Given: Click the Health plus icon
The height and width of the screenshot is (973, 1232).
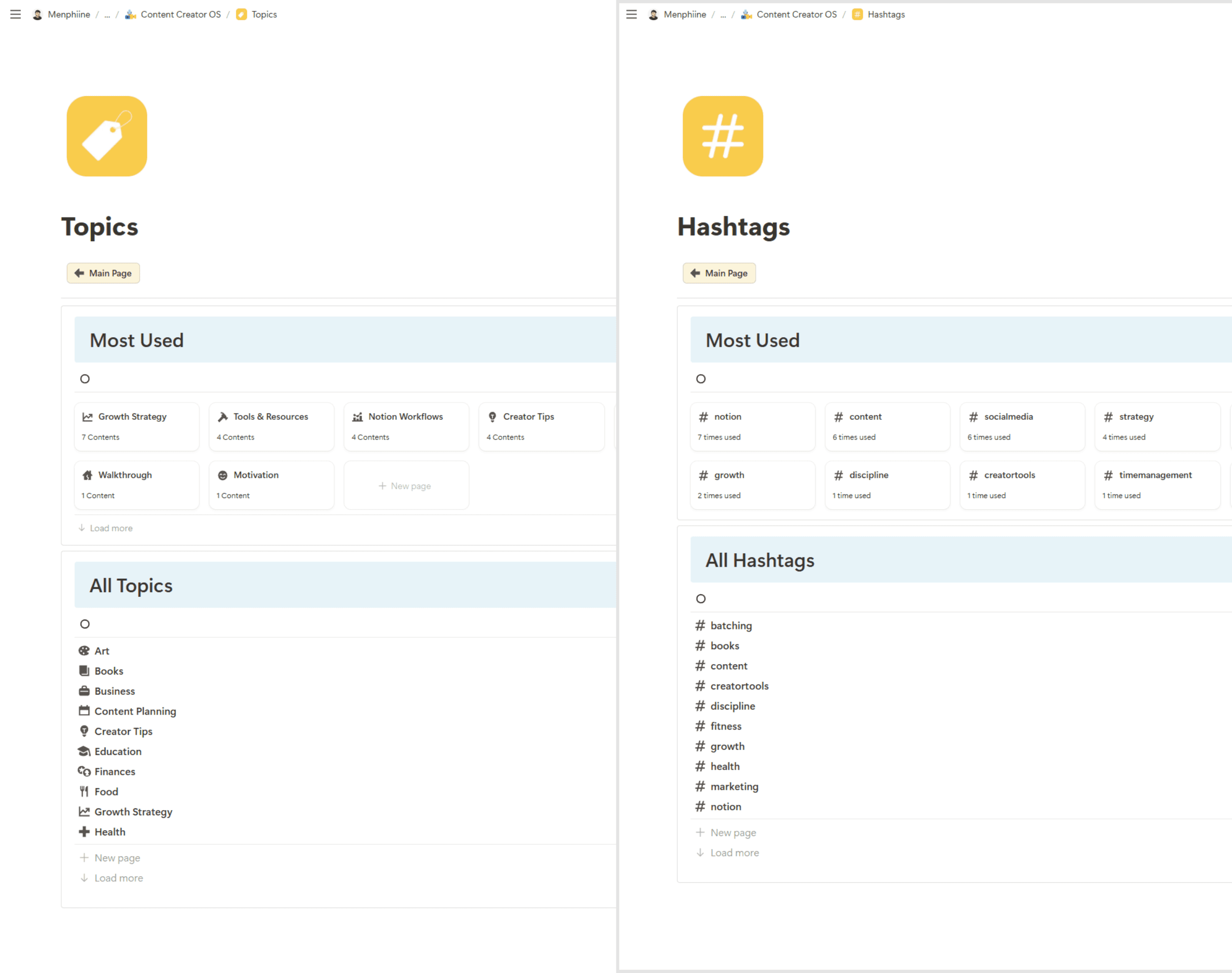Looking at the screenshot, I should tap(84, 832).
